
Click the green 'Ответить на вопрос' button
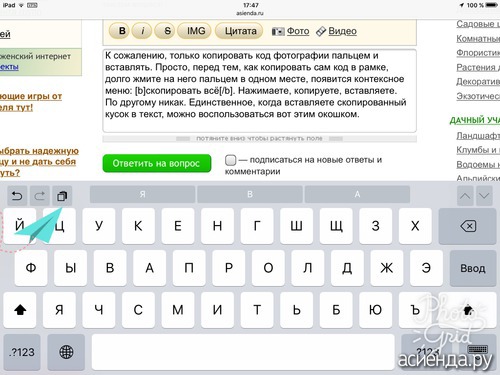(x=157, y=163)
